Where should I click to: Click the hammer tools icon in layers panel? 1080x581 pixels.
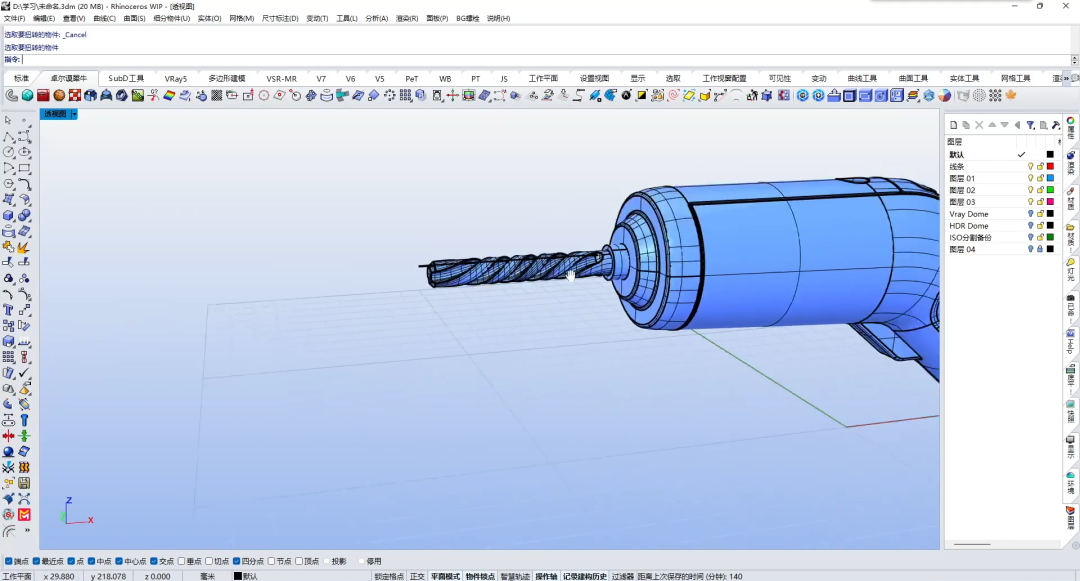1056,125
